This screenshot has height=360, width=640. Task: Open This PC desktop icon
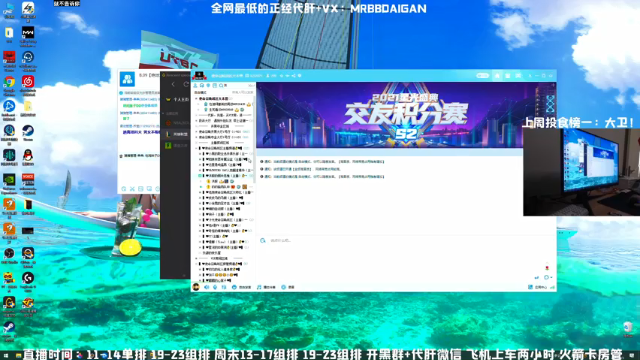click(x=9, y=11)
